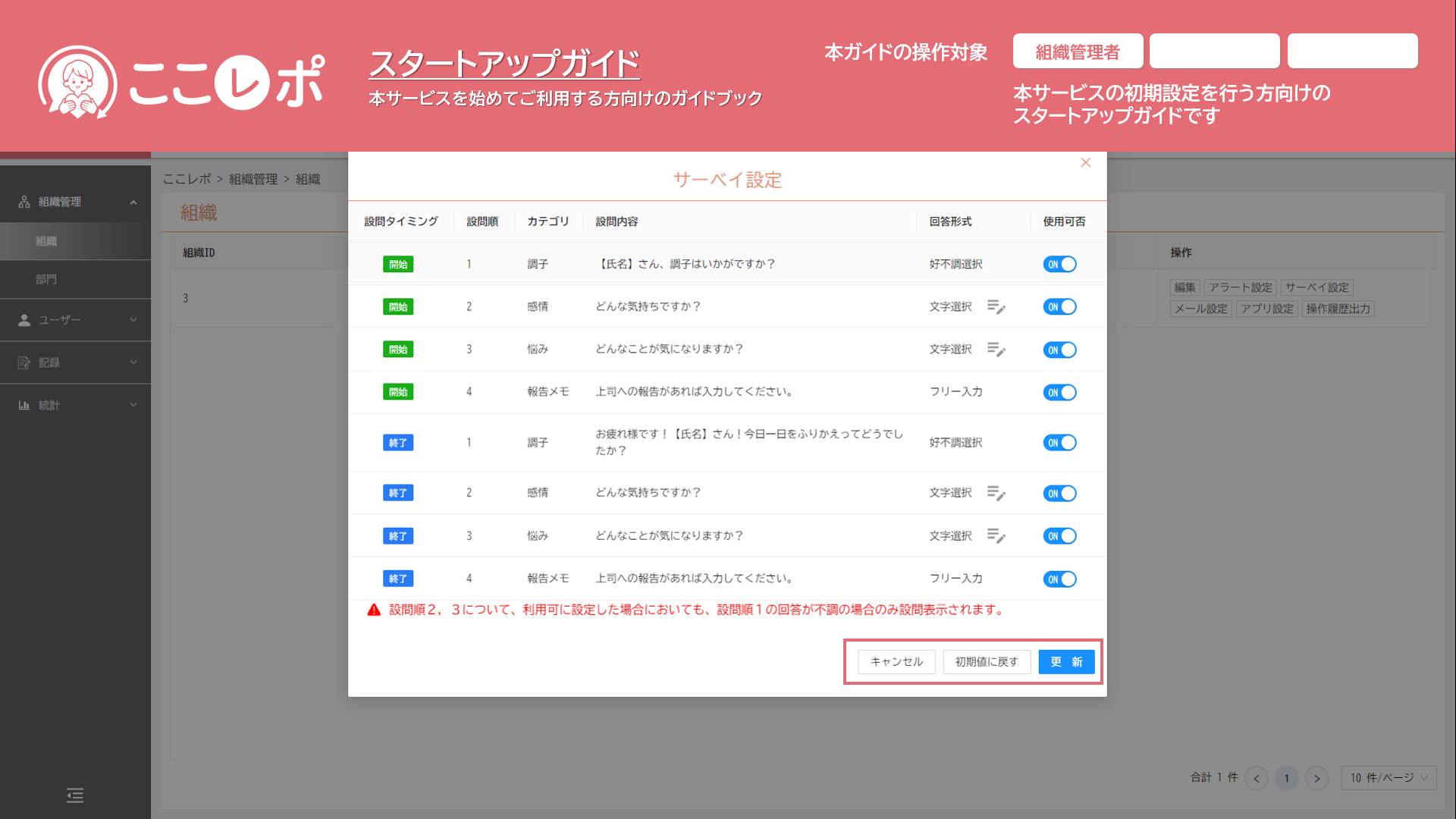Edit choices for start question 3 (悩み)
The image size is (1456, 819).
click(x=996, y=350)
